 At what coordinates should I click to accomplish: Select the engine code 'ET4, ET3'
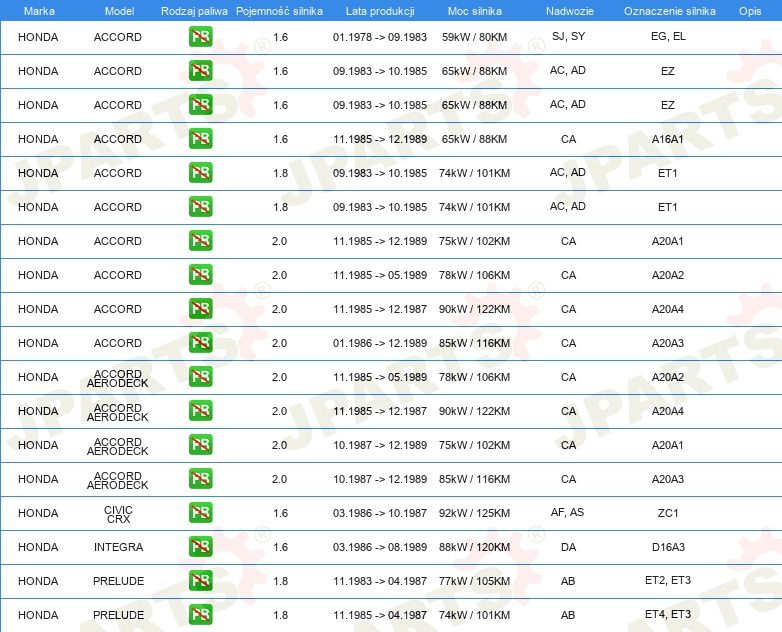(668, 614)
